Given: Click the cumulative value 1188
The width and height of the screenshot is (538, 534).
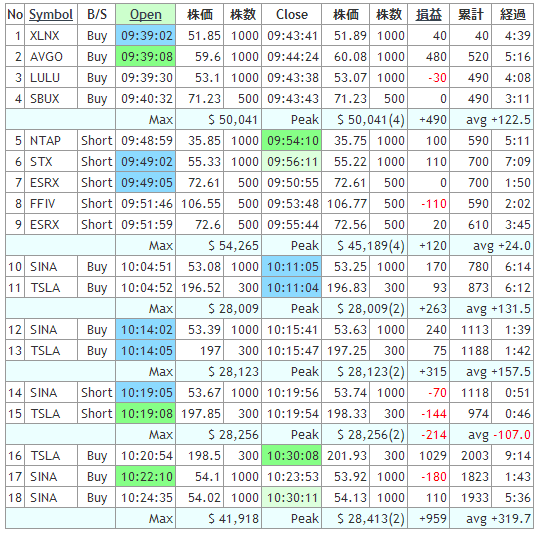Looking at the screenshot, I should [x=475, y=350].
